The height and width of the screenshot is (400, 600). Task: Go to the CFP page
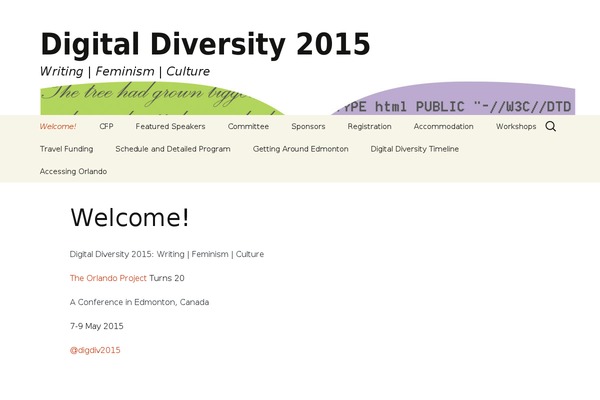coord(106,126)
